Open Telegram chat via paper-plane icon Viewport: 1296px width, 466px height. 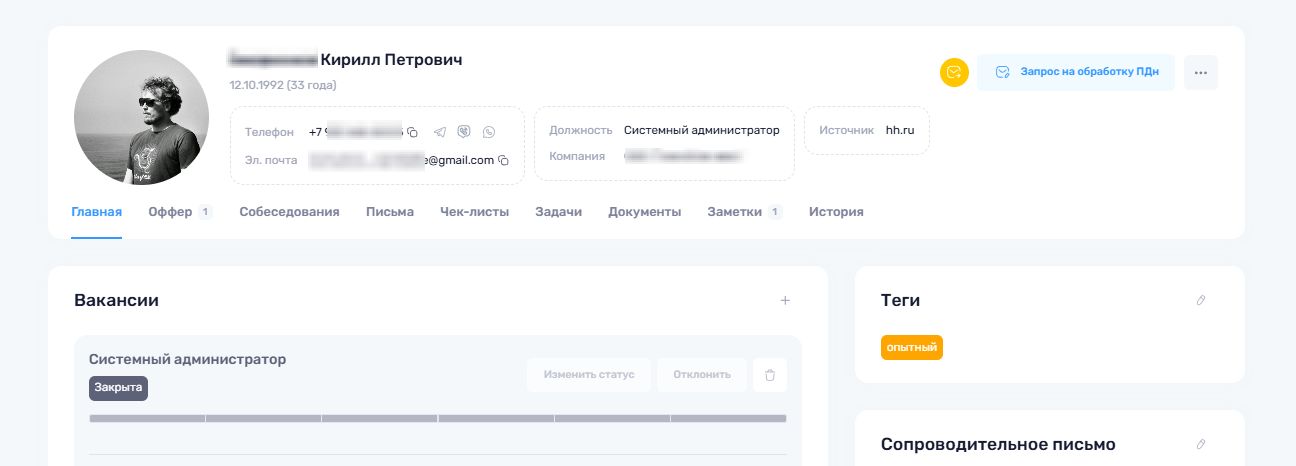click(440, 132)
